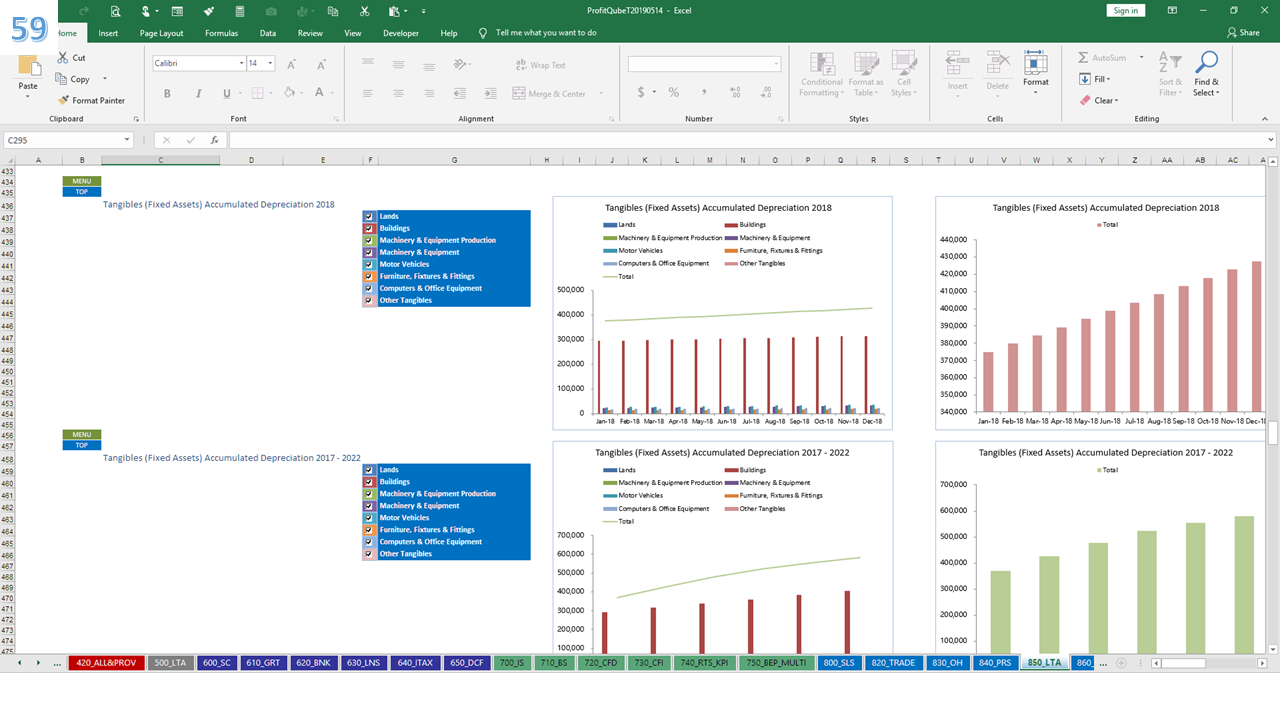Decrease font size with the smaller A
Screen dimensions: 1280x720
coord(319,64)
